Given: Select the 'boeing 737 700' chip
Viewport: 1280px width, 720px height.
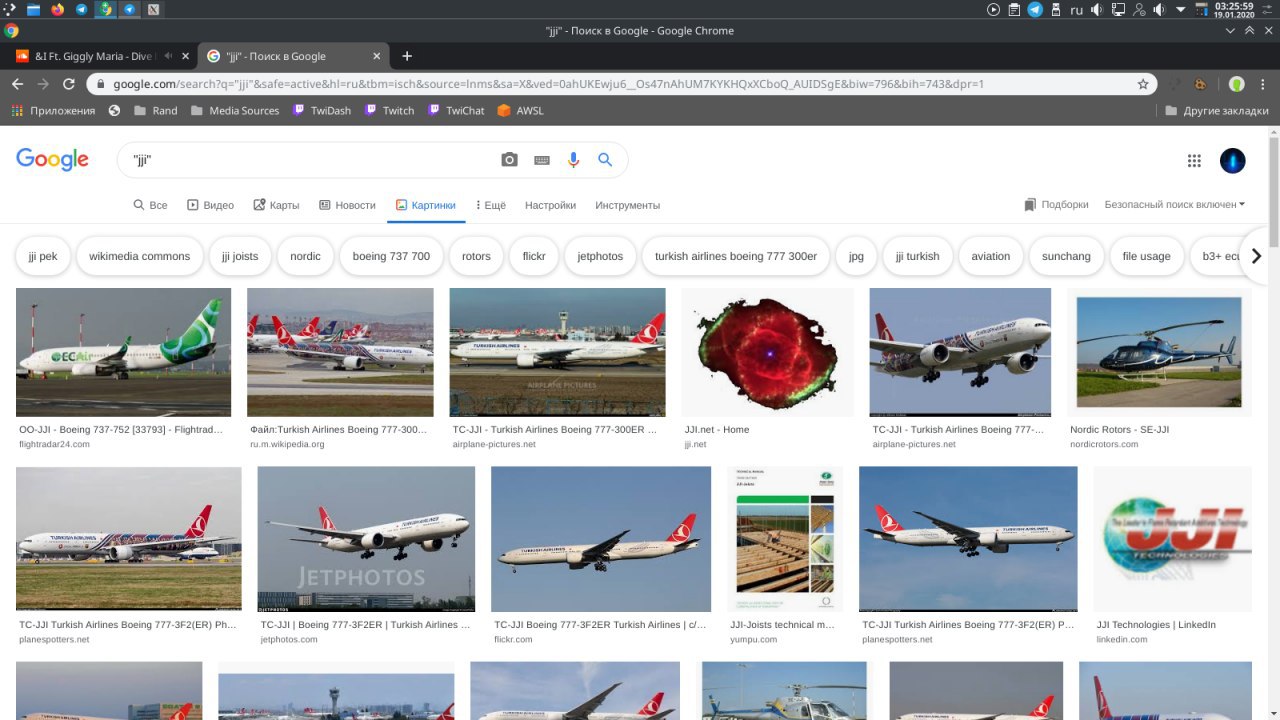Looking at the screenshot, I should click(x=391, y=256).
